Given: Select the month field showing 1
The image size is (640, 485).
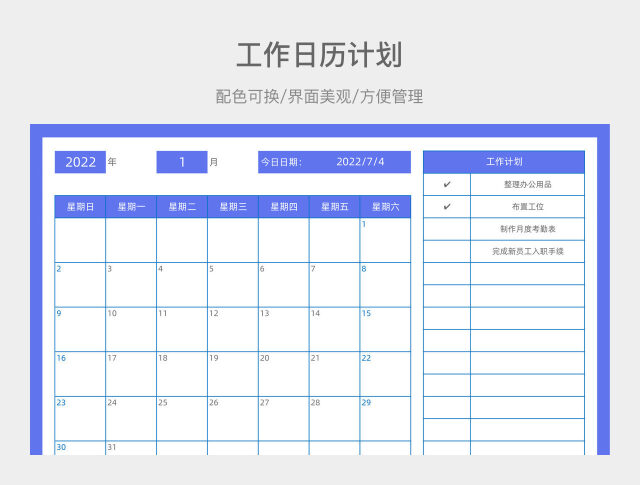Looking at the screenshot, I should point(181,162).
